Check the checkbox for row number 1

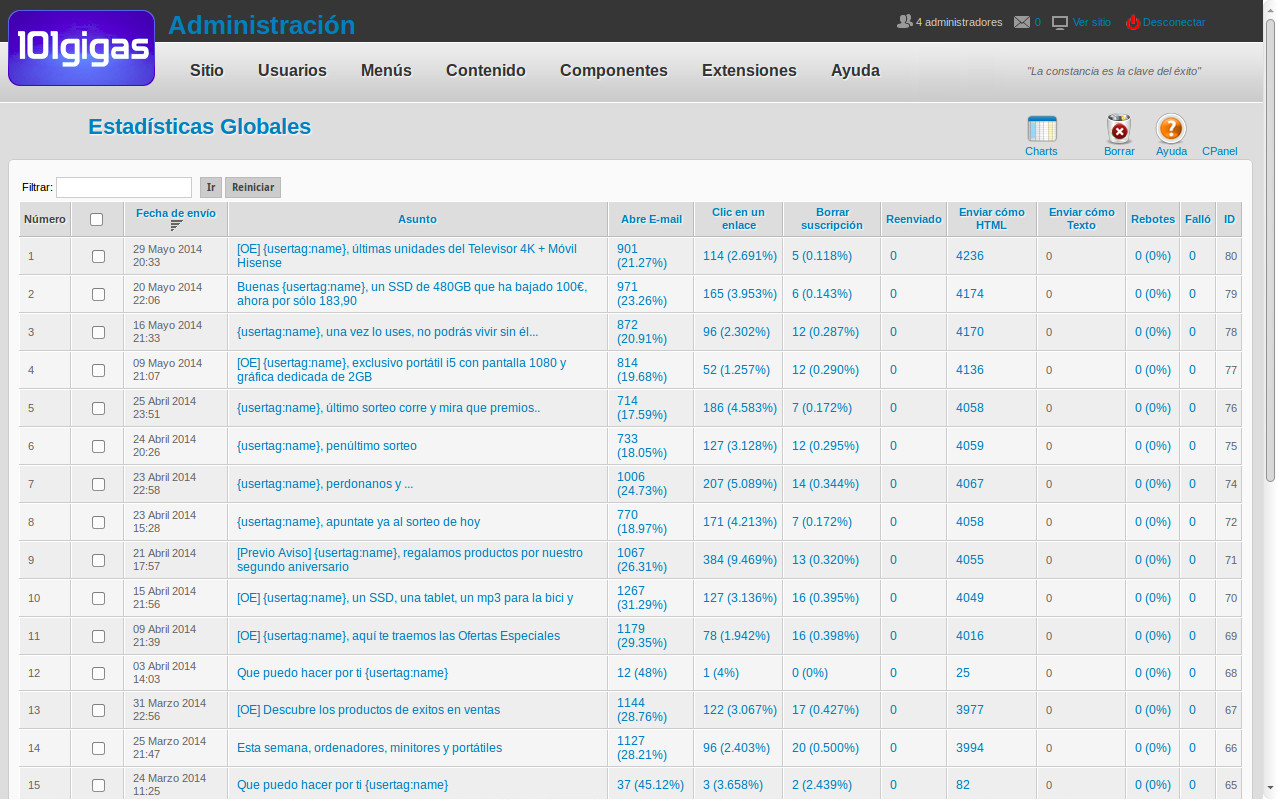pos(98,256)
